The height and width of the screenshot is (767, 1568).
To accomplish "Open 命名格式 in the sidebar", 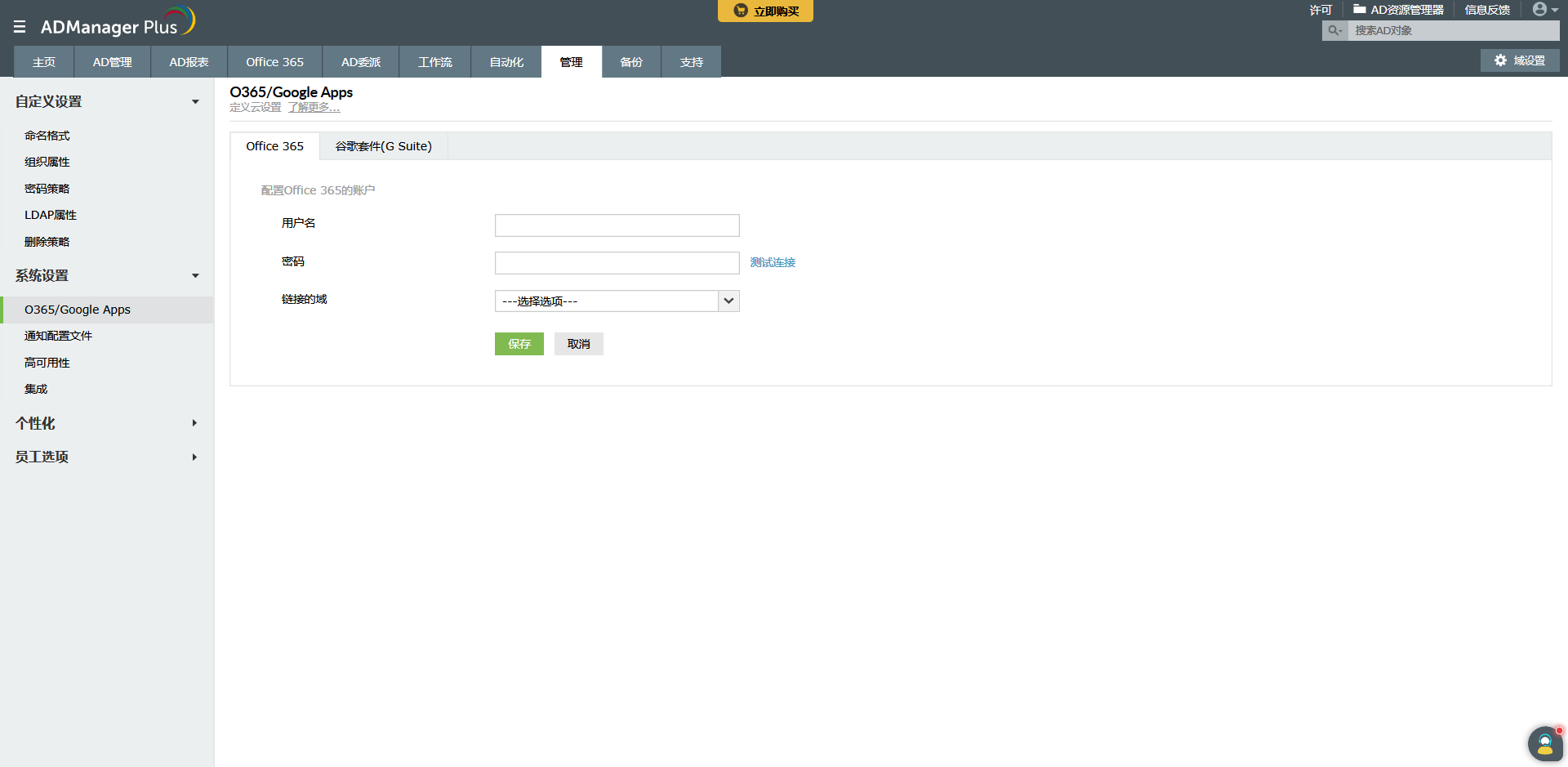I will click(47, 136).
